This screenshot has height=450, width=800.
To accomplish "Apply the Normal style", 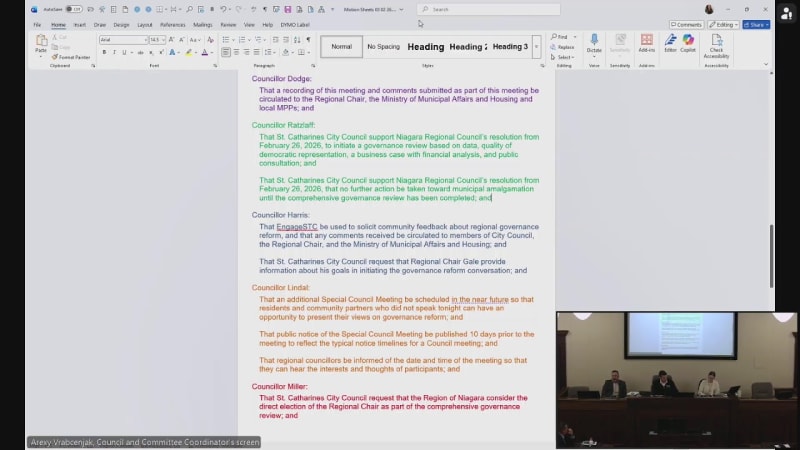I will [341, 46].
